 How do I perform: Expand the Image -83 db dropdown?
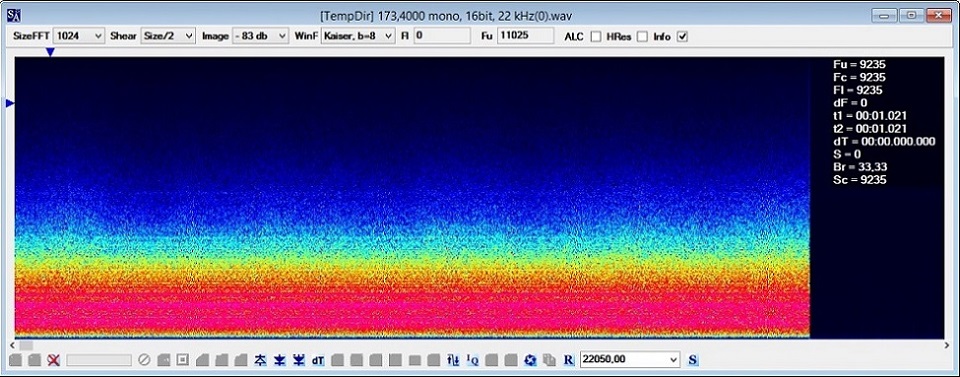[x=260, y=36]
